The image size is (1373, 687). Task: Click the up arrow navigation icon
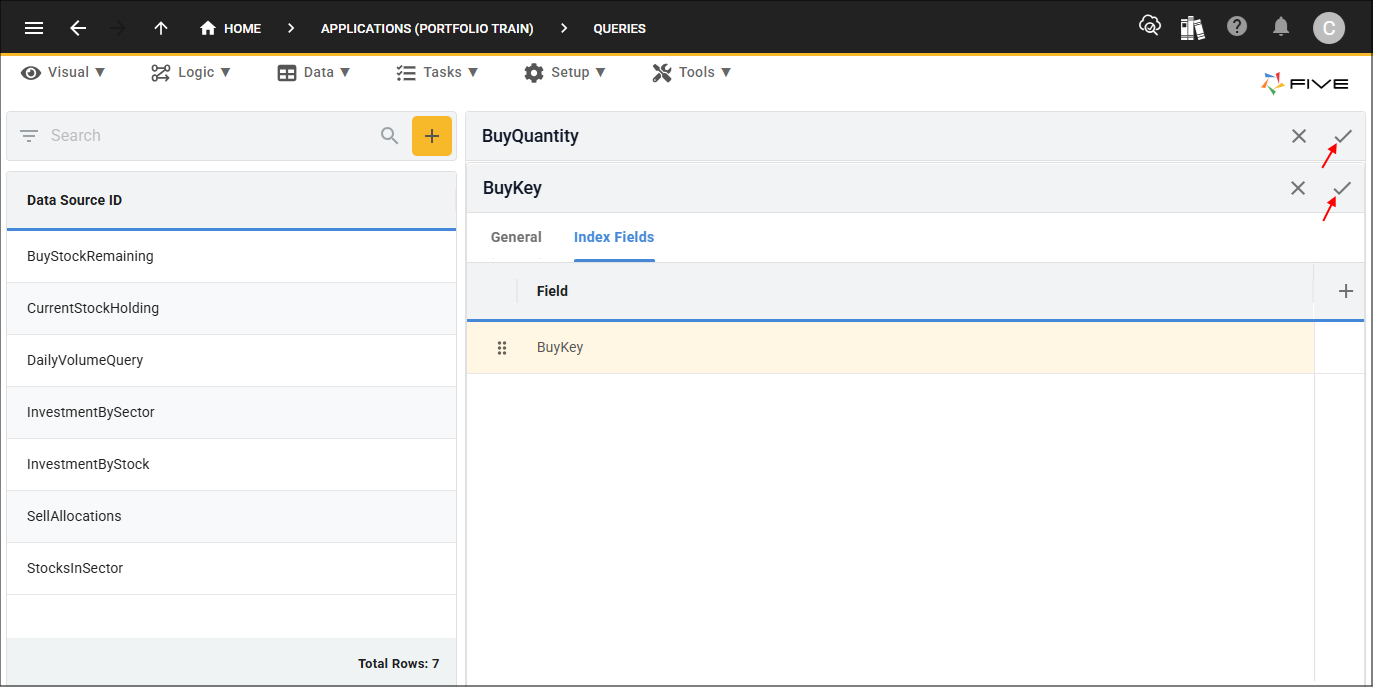[161, 28]
